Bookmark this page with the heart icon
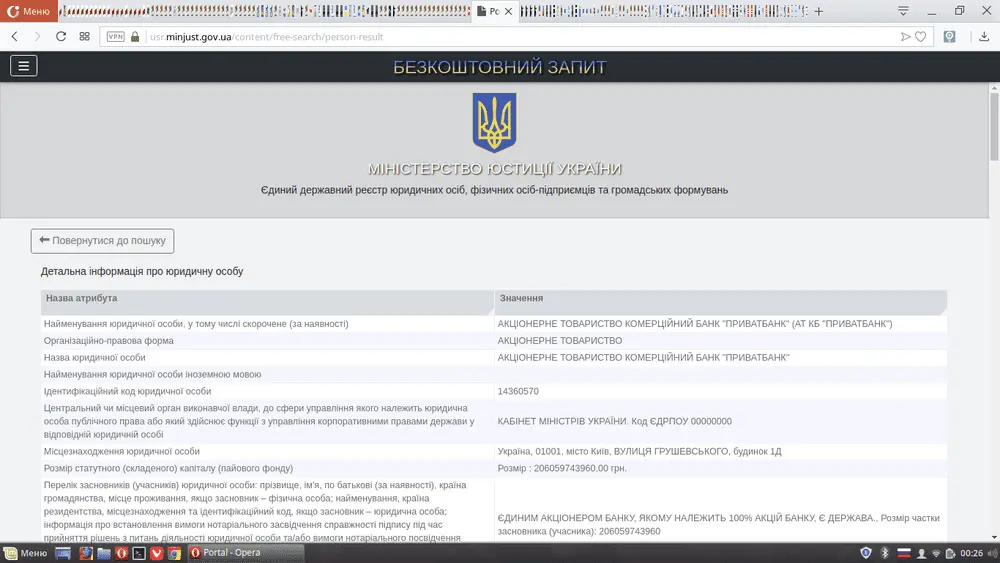The width and height of the screenshot is (1000, 563). pyautogui.click(x=920, y=36)
